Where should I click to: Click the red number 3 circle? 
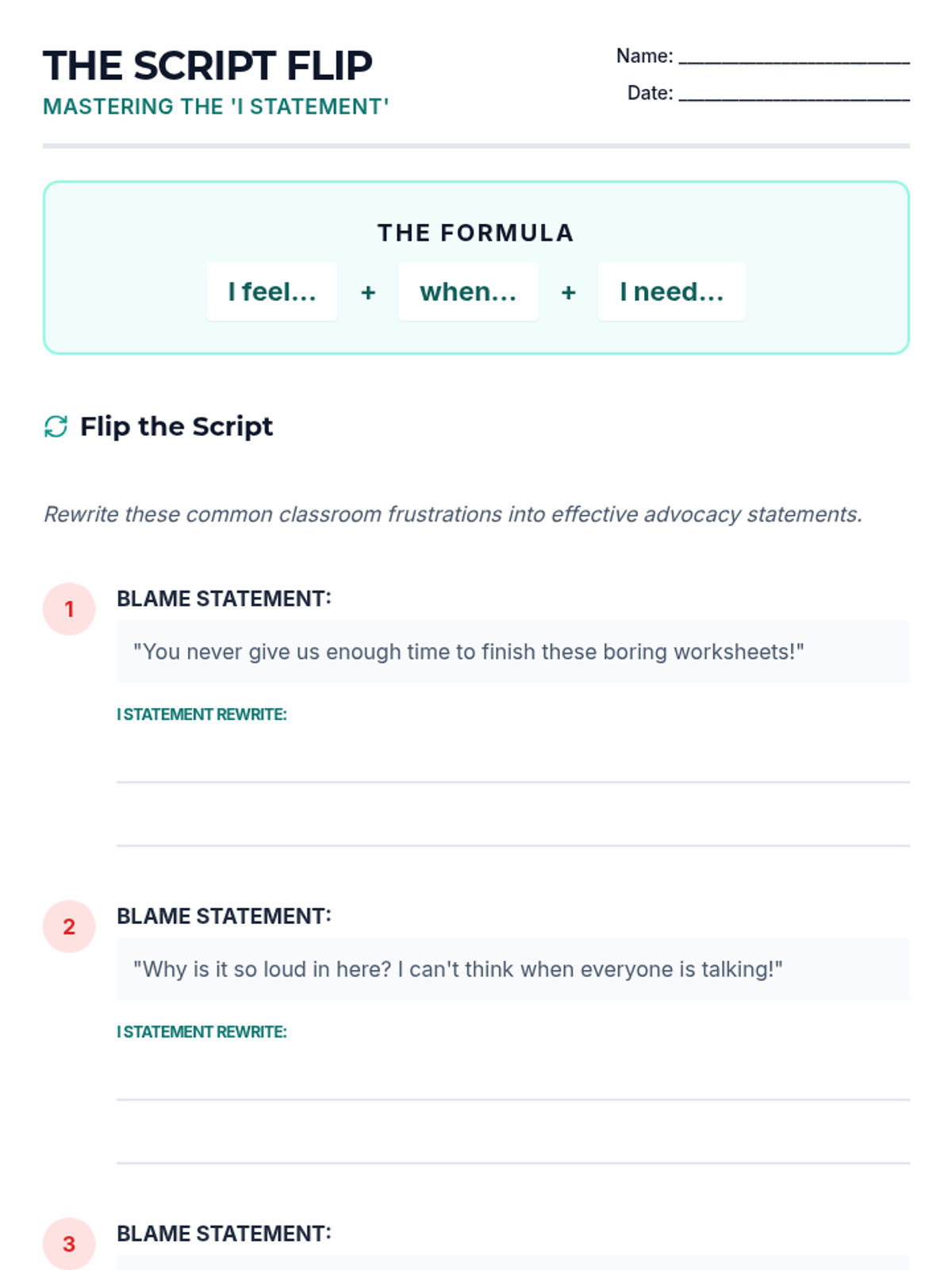click(x=69, y=1243)
